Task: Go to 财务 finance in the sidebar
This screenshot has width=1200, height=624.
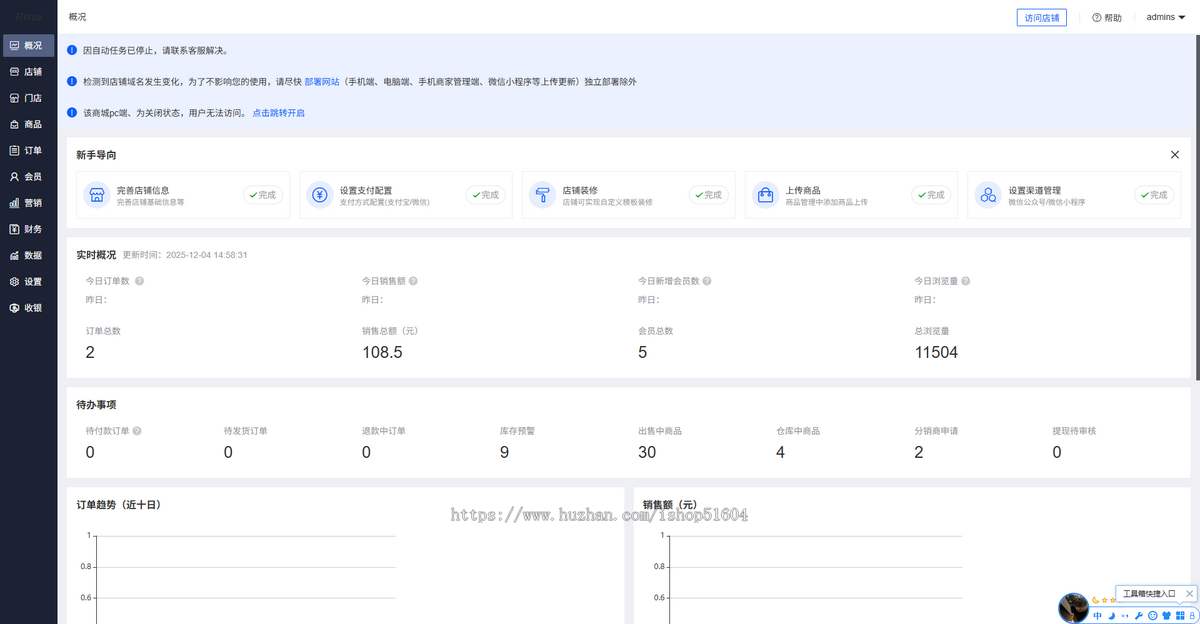Action: point(28,229)
